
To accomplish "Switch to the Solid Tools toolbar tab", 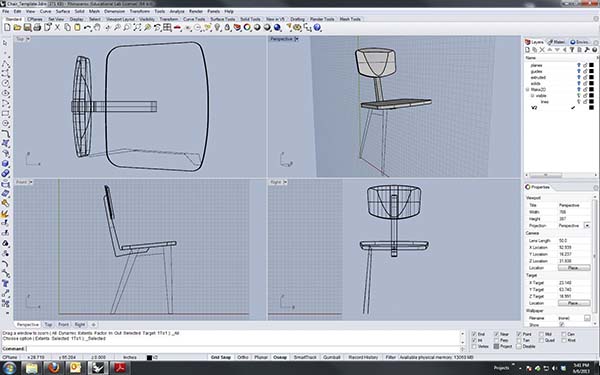I will 251,19.
